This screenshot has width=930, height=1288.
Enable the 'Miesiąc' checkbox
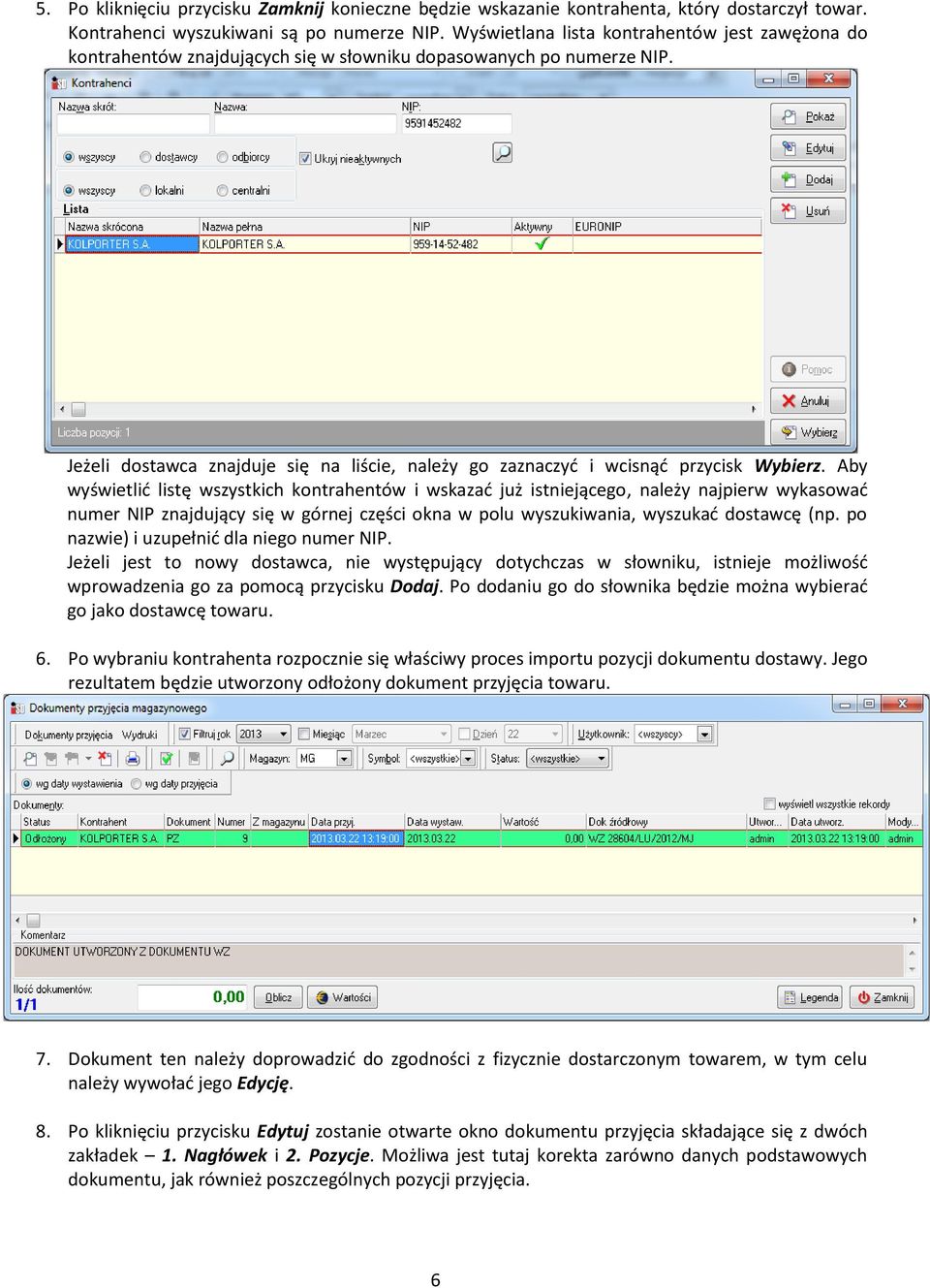point(304,734)
